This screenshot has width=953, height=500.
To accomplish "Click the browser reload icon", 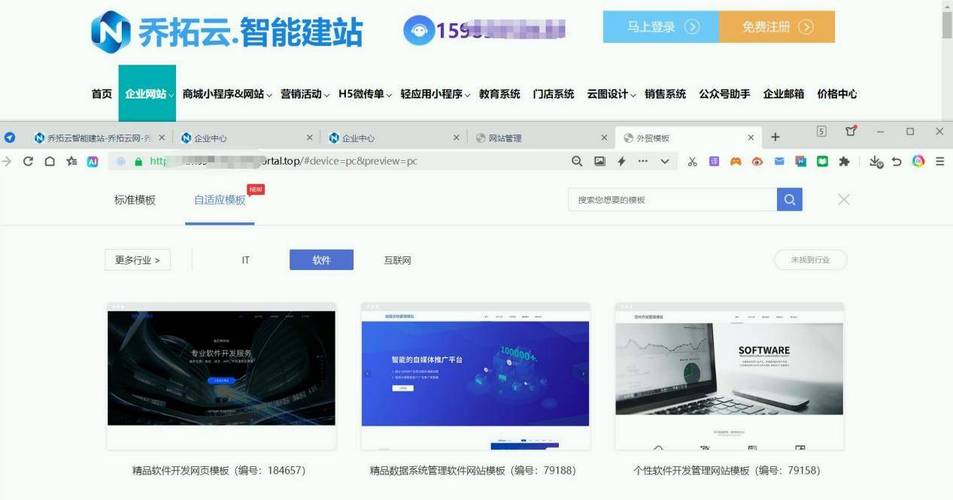I will [28, 161].
